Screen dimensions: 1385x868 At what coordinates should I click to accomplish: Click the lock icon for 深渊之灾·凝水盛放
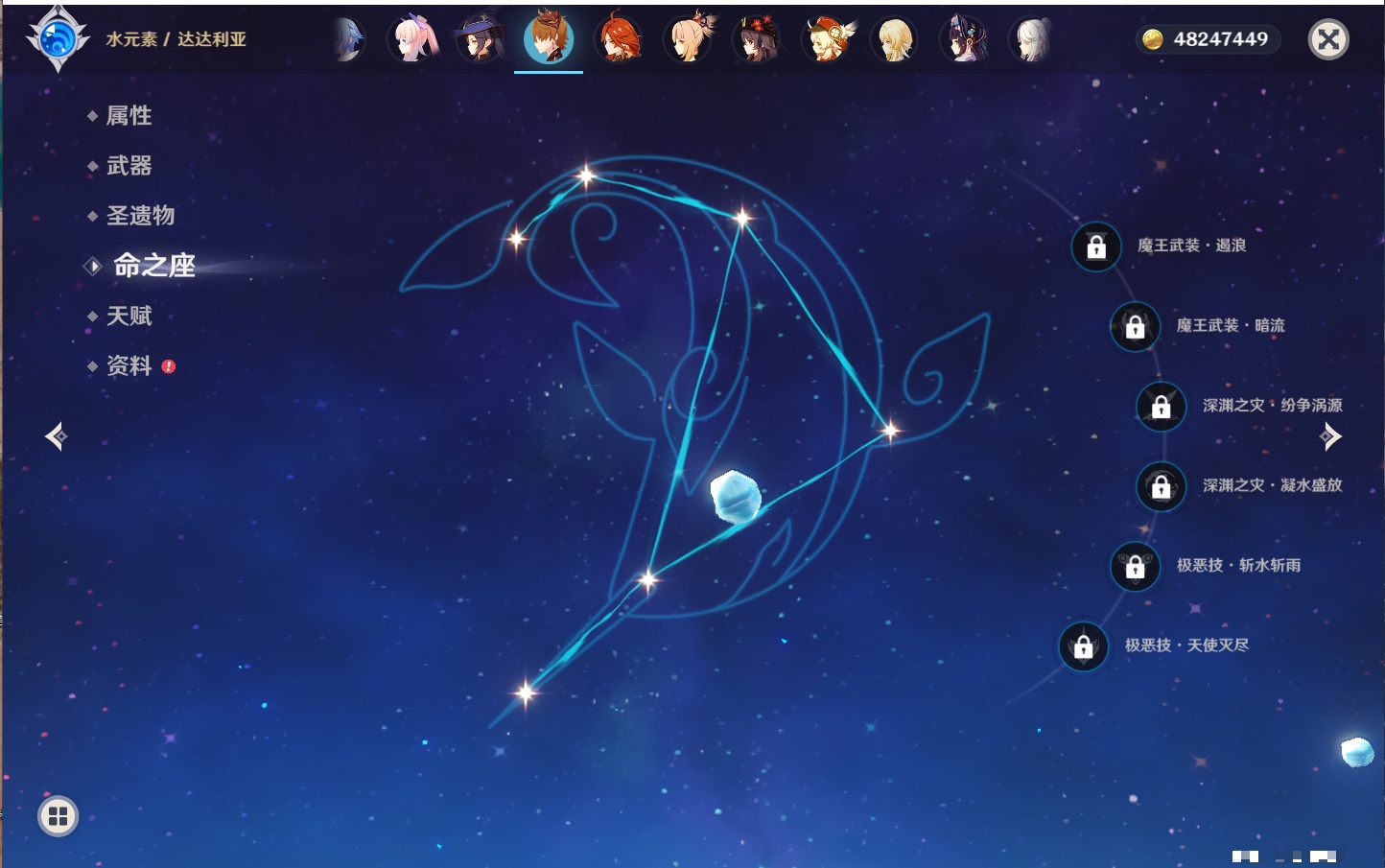tap(1162, 486)
